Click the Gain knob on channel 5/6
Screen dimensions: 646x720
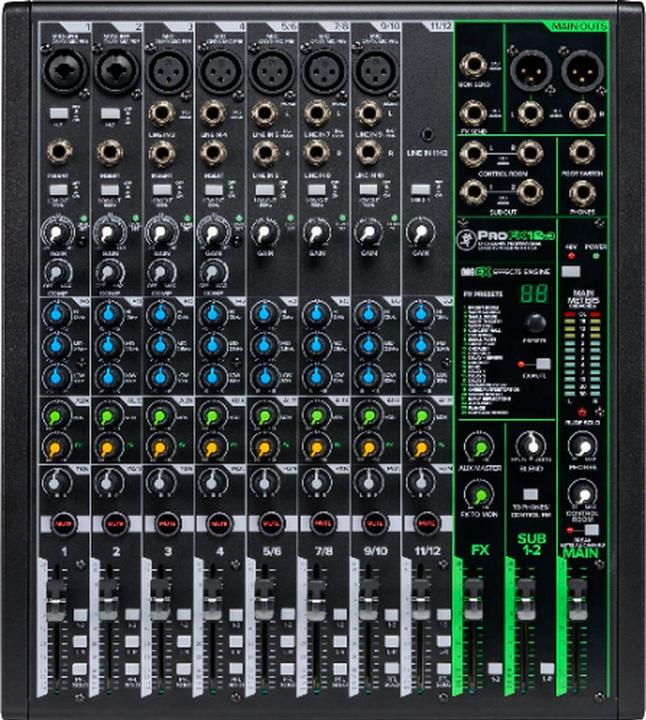(x=264, y=233)
